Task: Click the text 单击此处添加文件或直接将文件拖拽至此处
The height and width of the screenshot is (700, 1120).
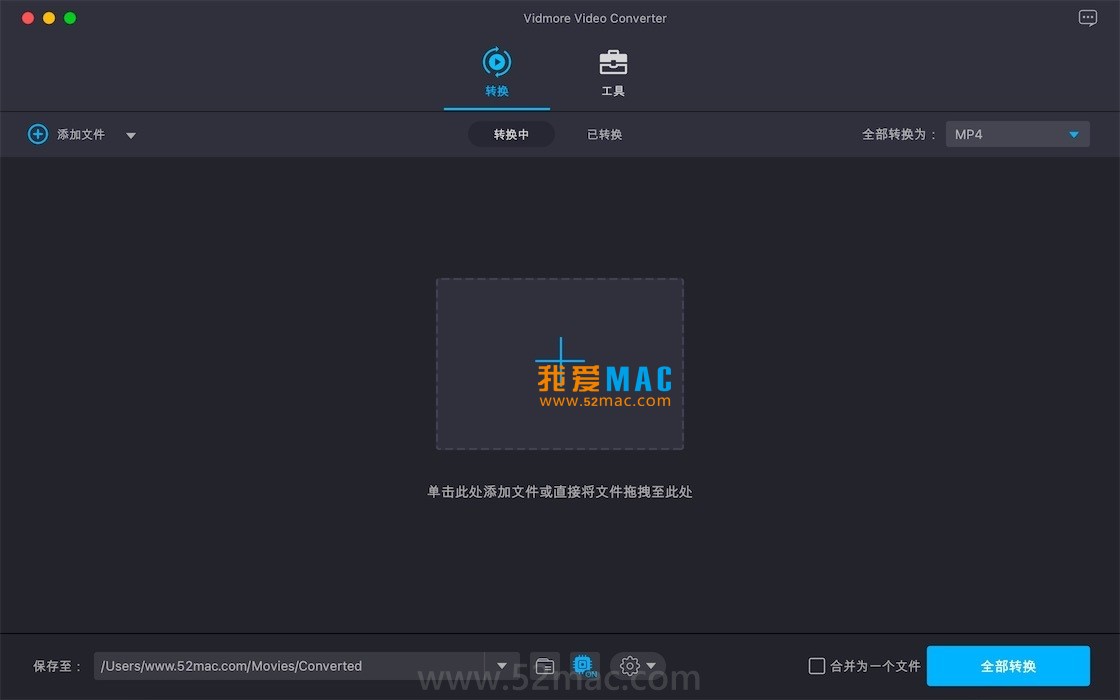Action: (559, 491)
